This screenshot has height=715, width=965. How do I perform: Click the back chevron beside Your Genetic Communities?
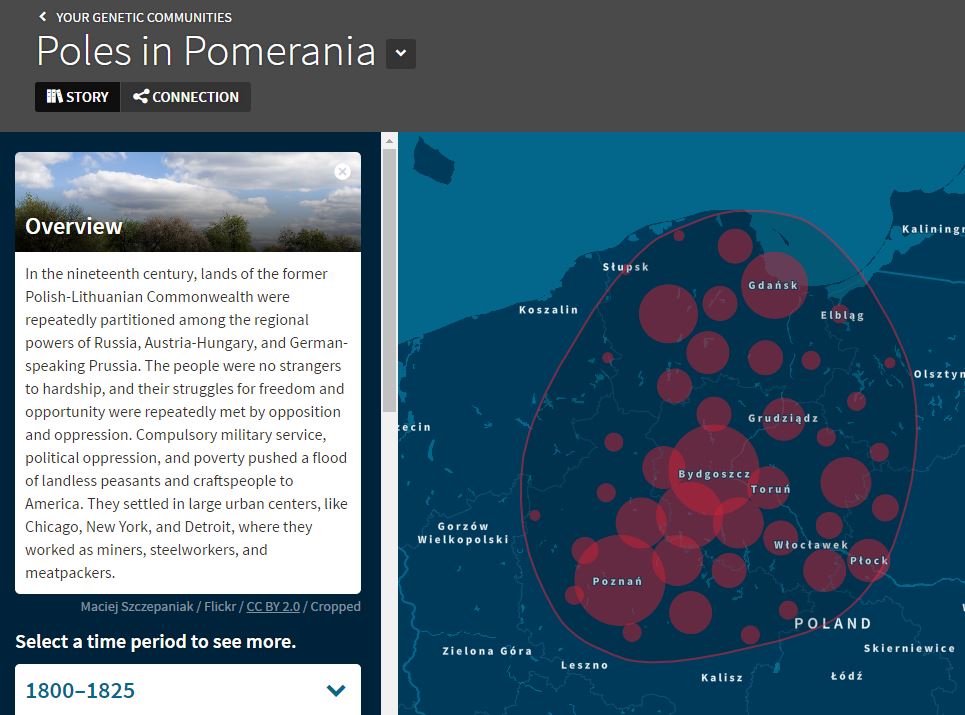pos(43,17)
